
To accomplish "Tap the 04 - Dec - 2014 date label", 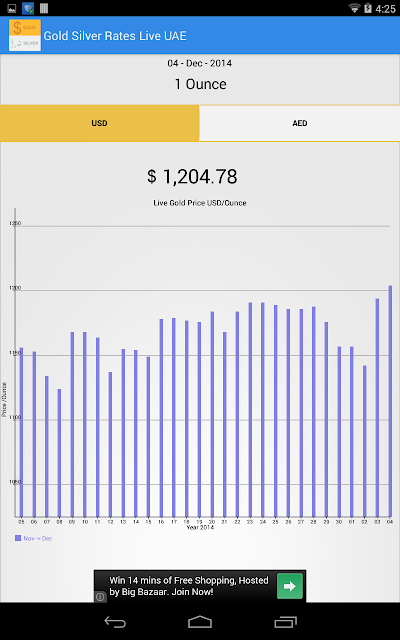I will pyautogui.click(x=200, y=63).
